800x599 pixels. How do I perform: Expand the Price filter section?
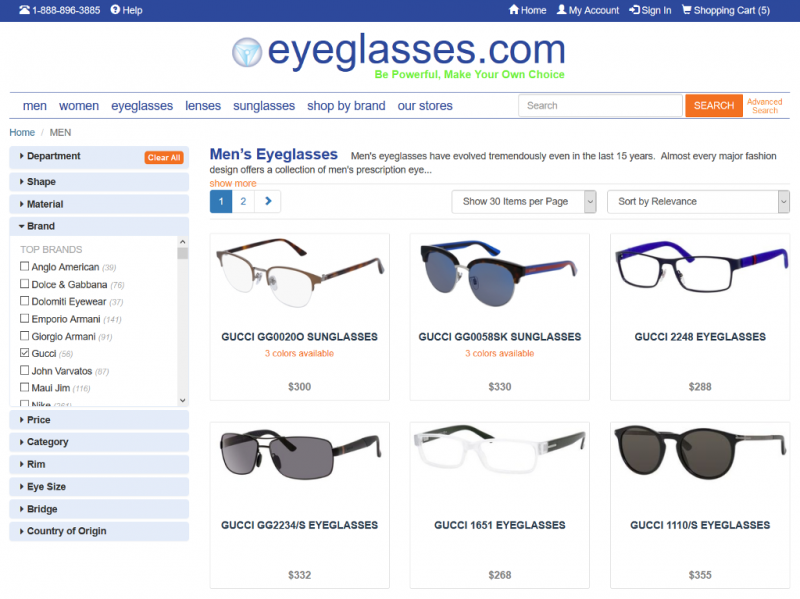pos(99,420)
